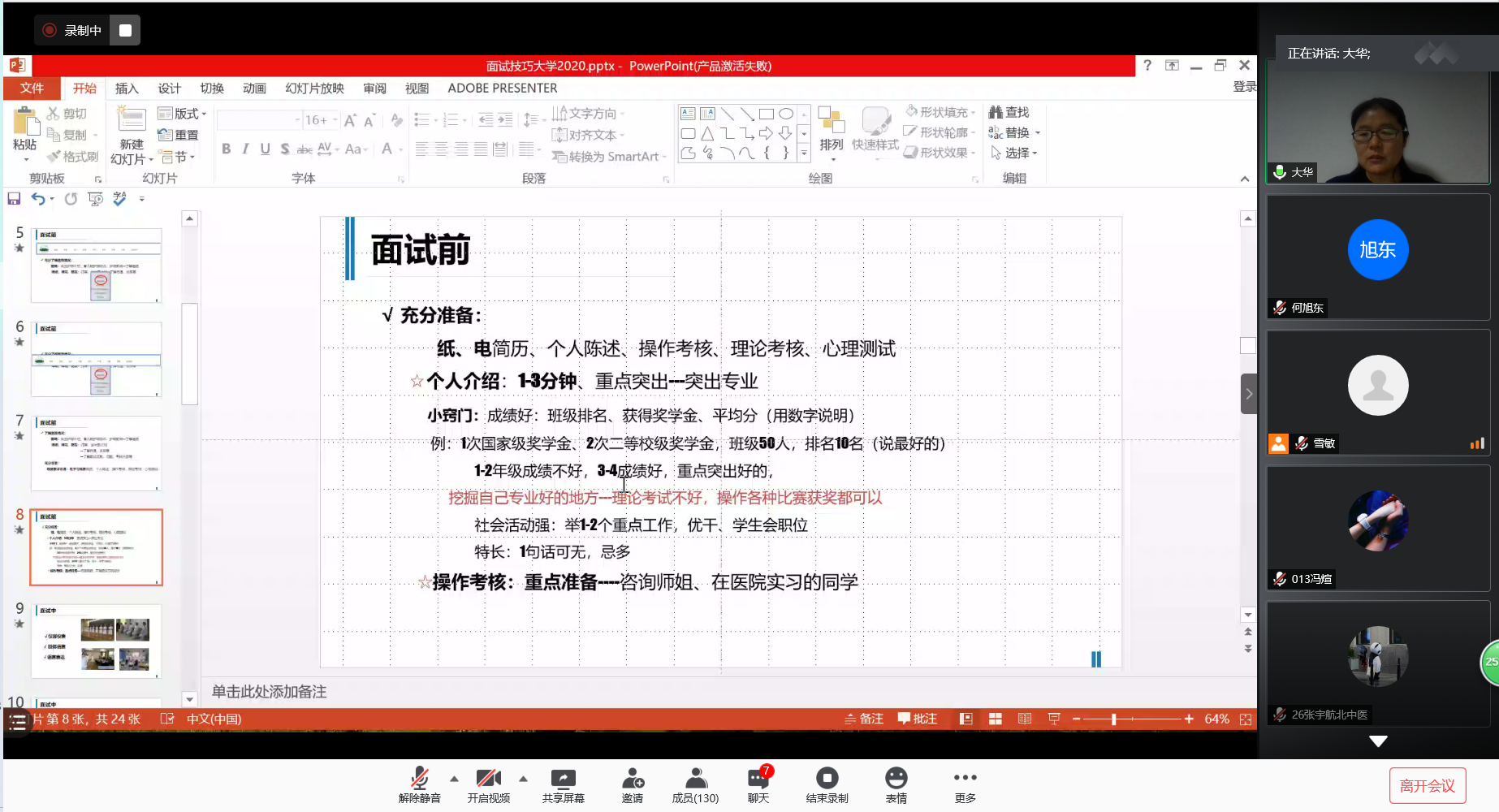1499x812 pixels.
Task: Click the More options icon
Action: [x=965, y=778]
